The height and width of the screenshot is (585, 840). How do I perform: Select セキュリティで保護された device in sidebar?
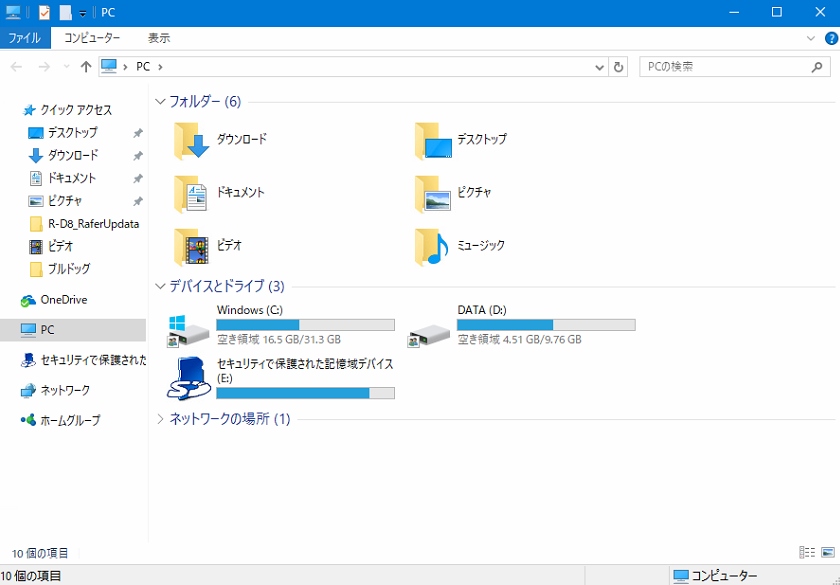(82, 361)
